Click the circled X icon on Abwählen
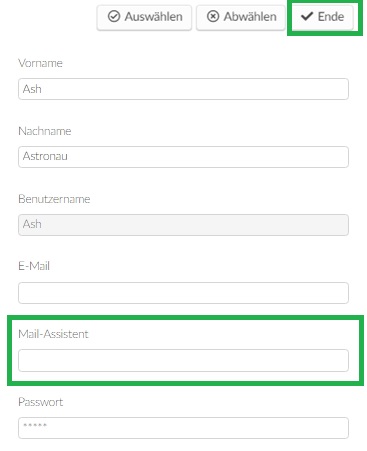The height and width of the screenshot is (451, 367). (213, 16)
